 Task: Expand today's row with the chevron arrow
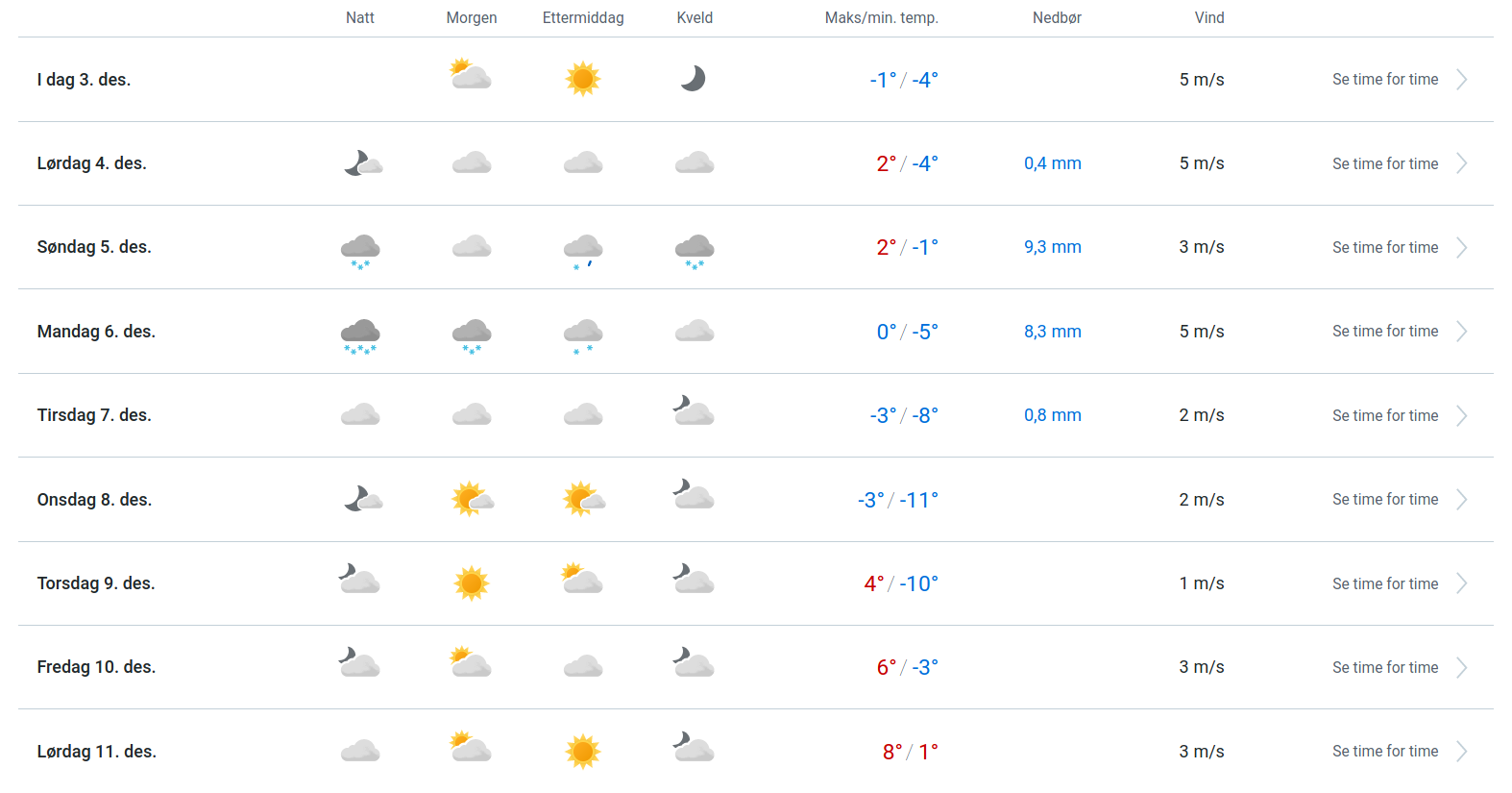1461,80
